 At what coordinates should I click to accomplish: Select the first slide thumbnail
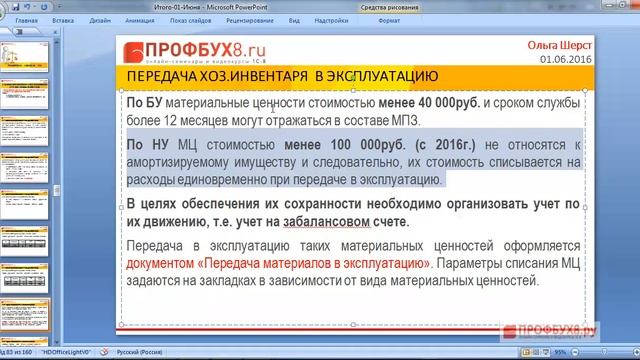click(24, 56)
